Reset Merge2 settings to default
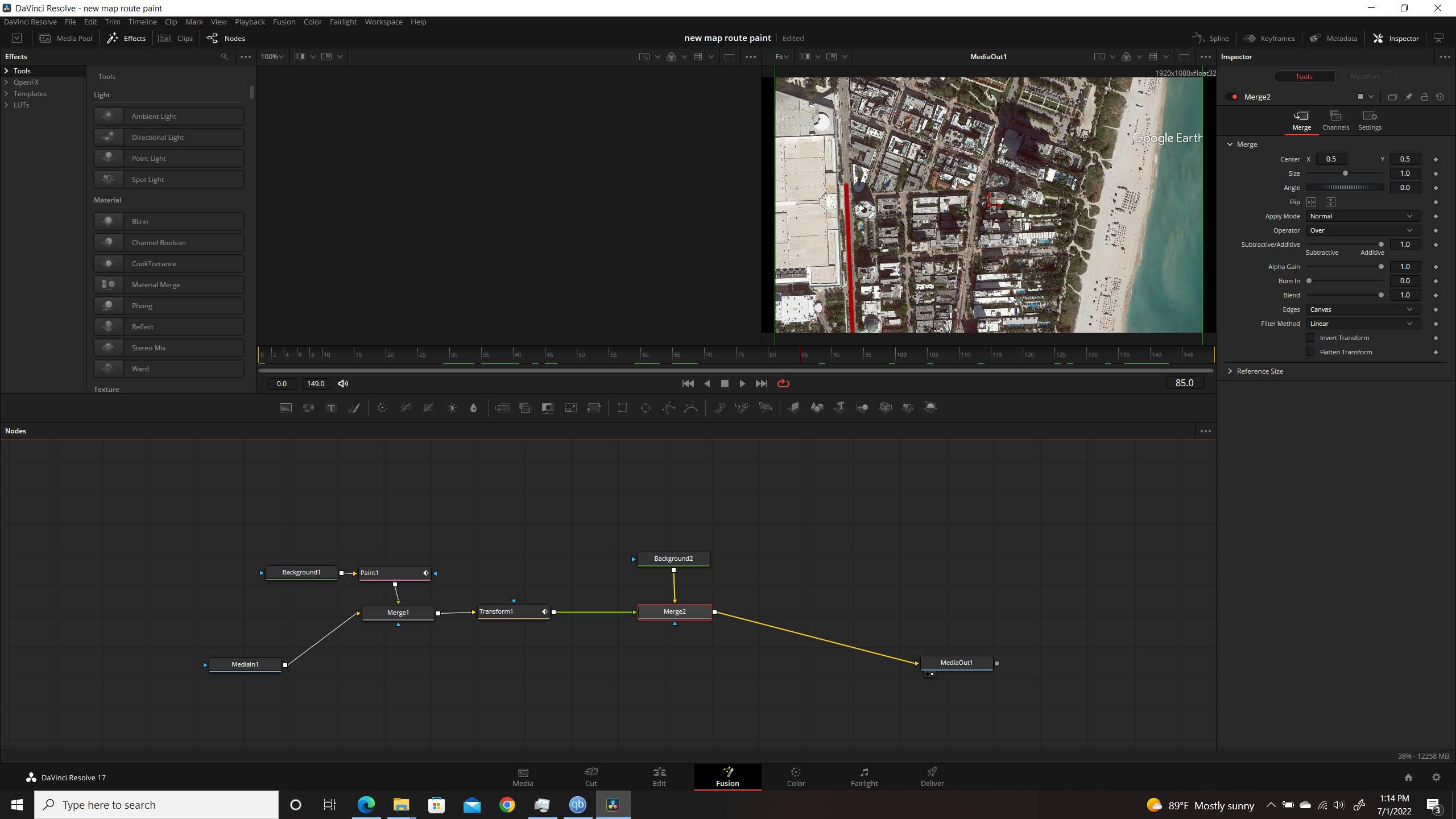1456x819 pixels. click(x=1440, y=97)
